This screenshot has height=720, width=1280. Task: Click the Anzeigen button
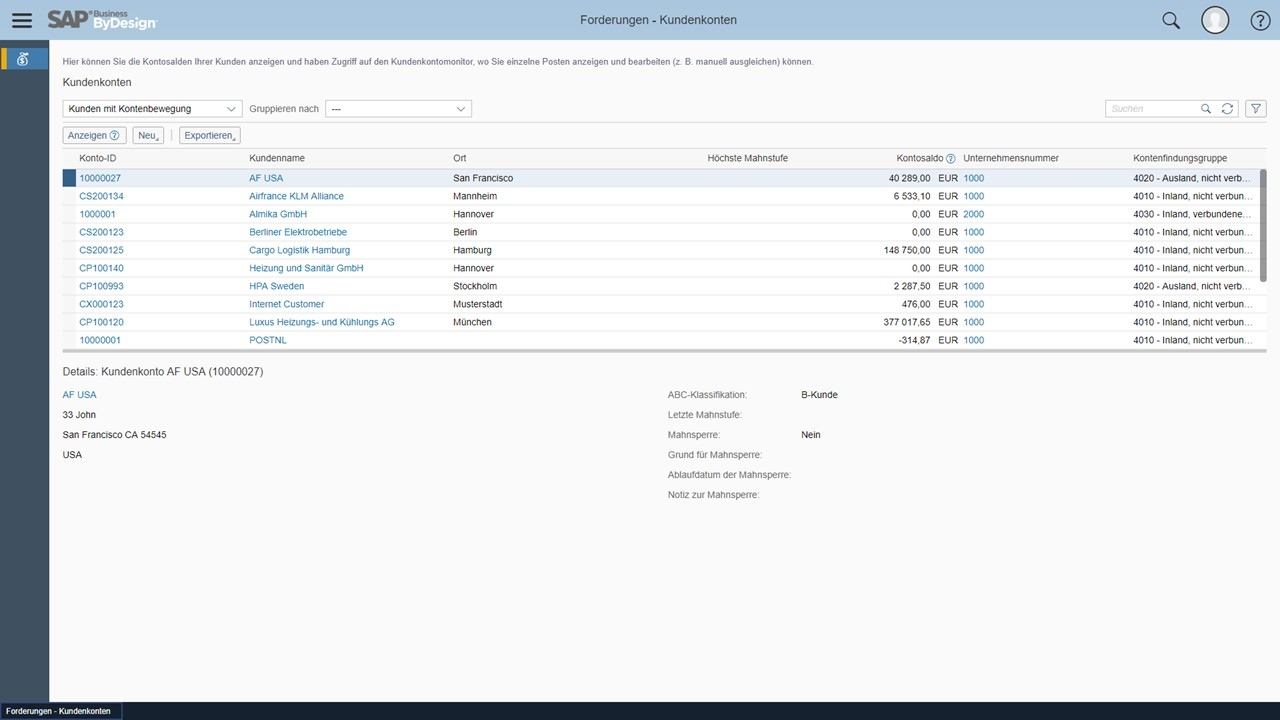(94, 135)
